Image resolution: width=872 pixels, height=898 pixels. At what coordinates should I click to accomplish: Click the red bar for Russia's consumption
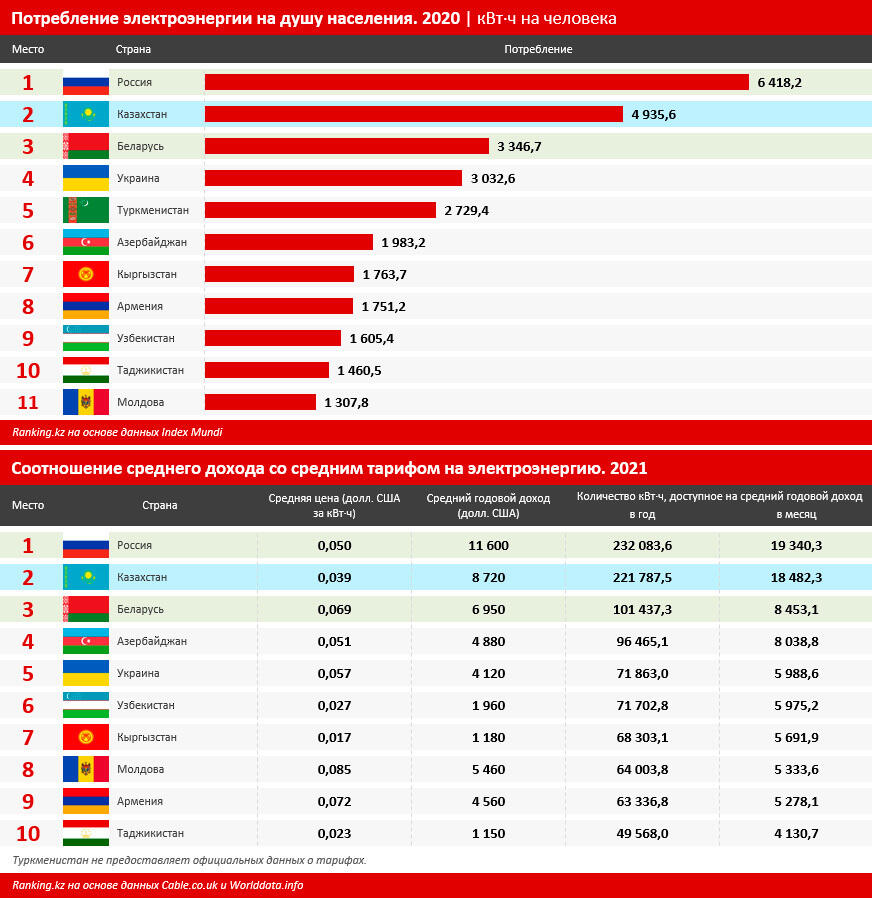click(x=476, y=82)
